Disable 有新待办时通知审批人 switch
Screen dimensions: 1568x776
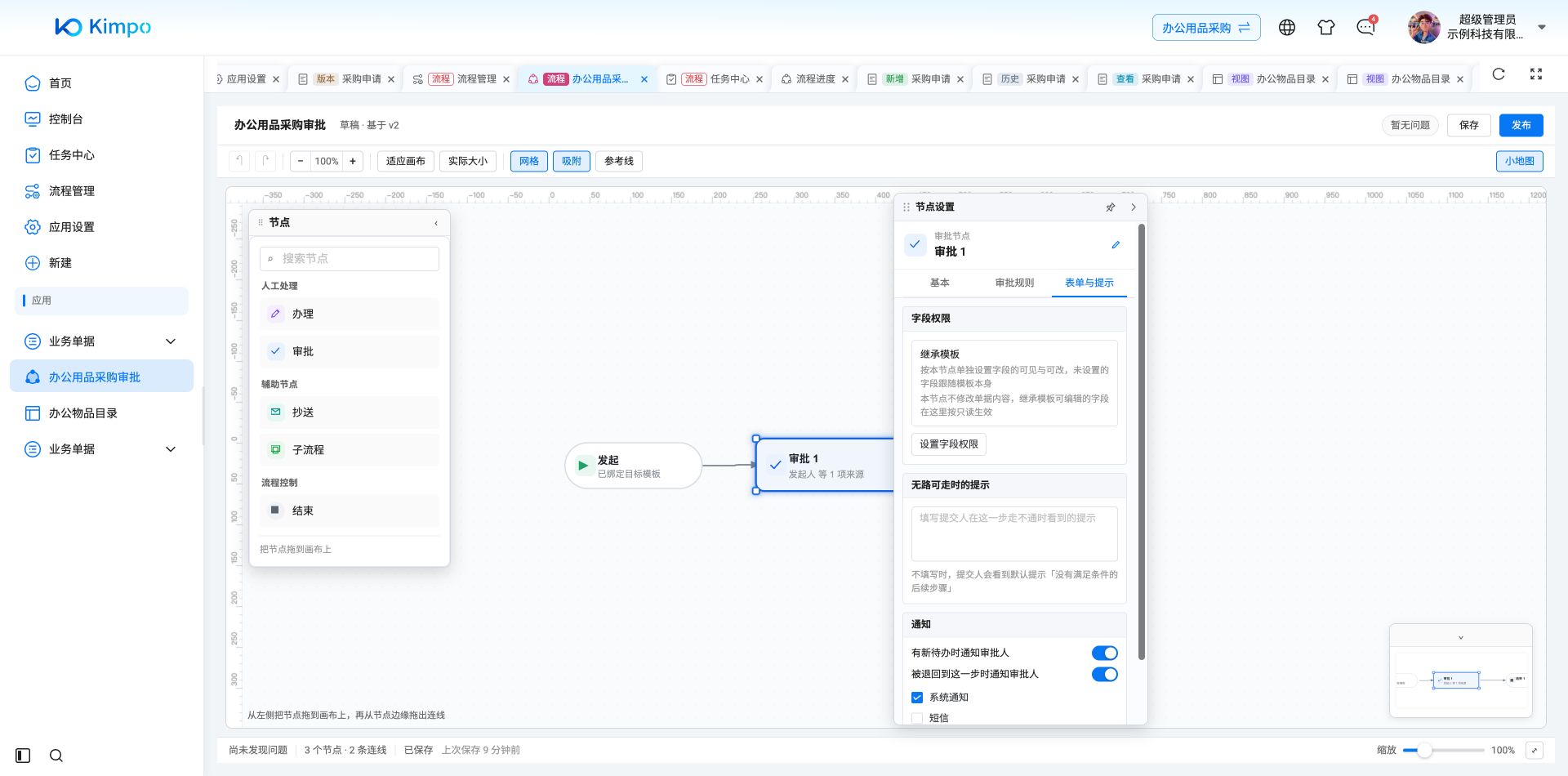click(x=1105, y=653)
